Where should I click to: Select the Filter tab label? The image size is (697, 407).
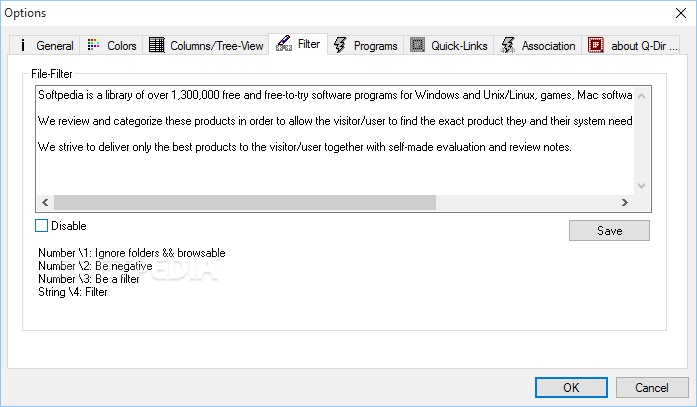[x=309, y=44]
